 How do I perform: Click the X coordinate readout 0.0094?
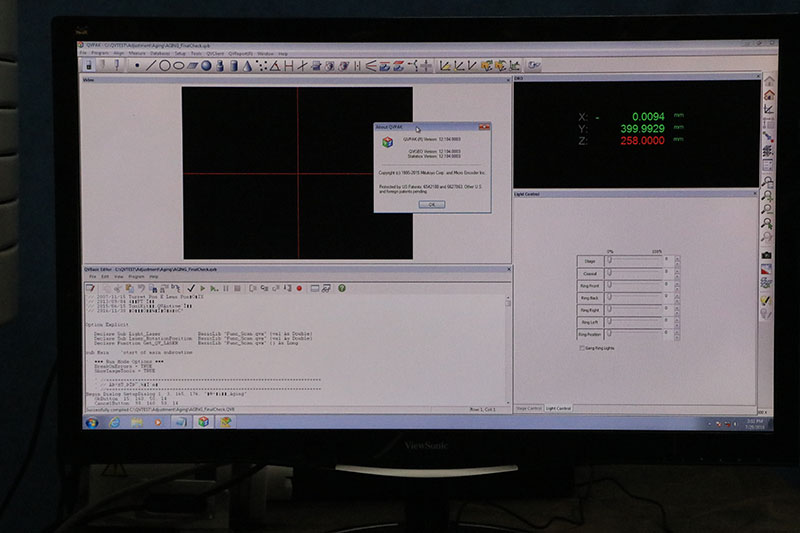pos(648,117)
